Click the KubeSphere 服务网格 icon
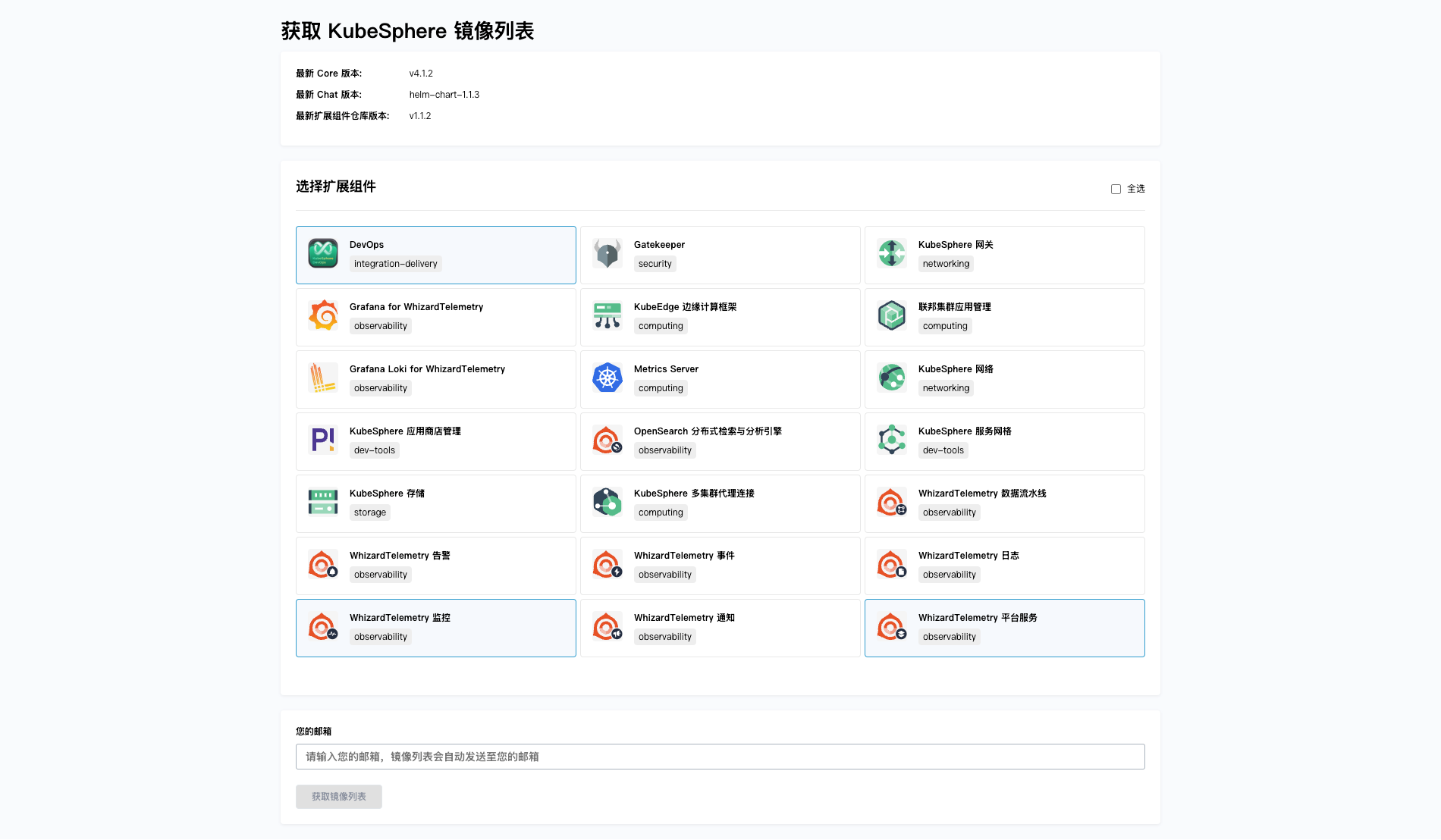The height and width of the screenshot is (840, 1441). pyautogui.click(x=892, y=440)
